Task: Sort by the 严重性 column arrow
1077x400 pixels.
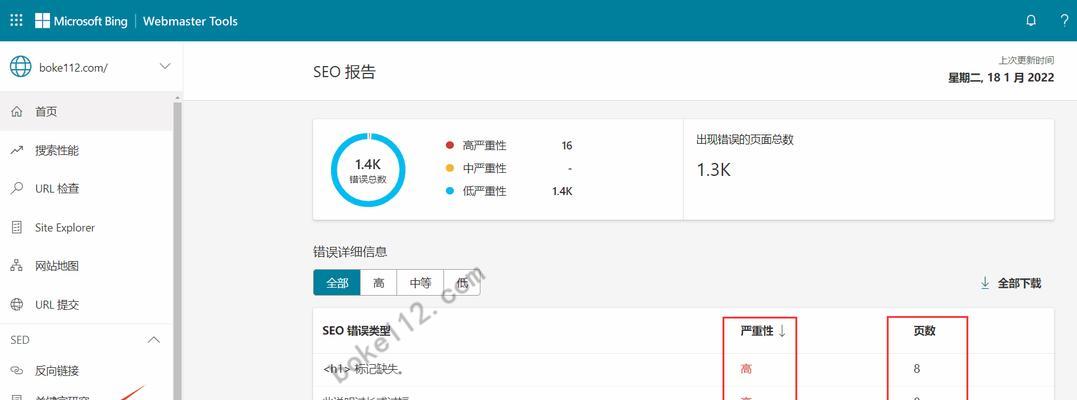Action: (x=782, y=331)
